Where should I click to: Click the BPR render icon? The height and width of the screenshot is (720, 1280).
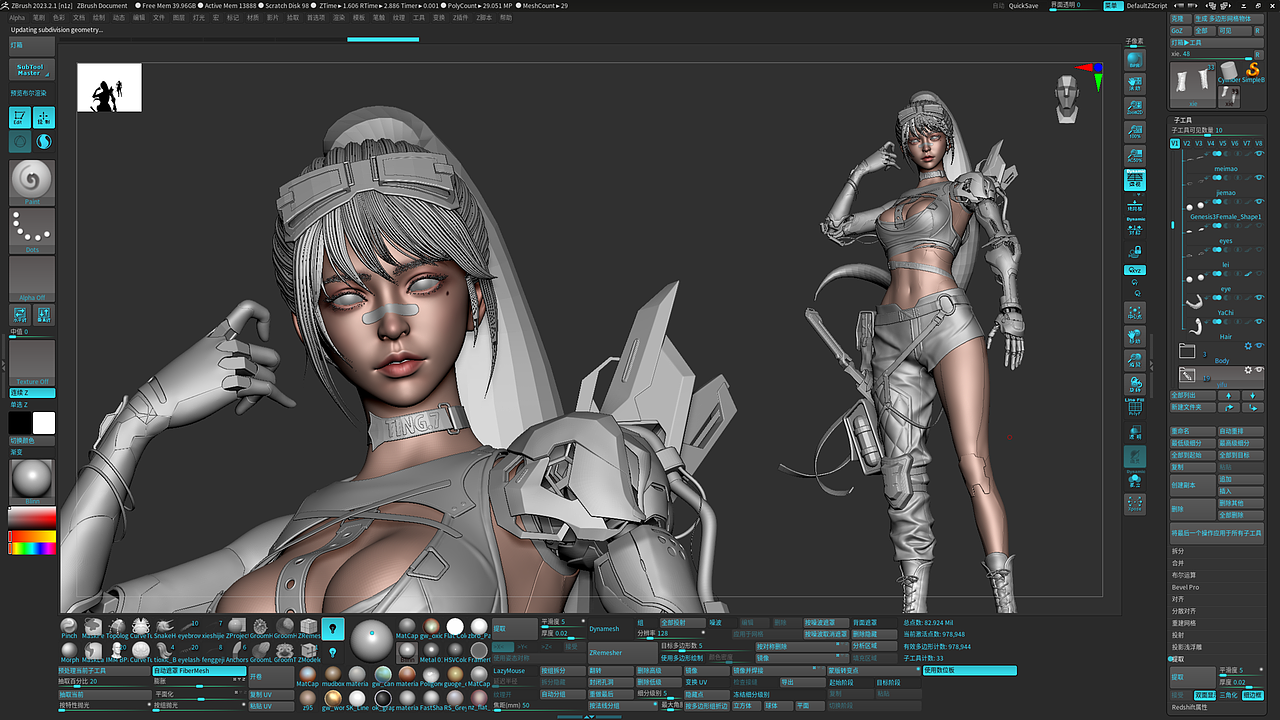click(1135, 61)
